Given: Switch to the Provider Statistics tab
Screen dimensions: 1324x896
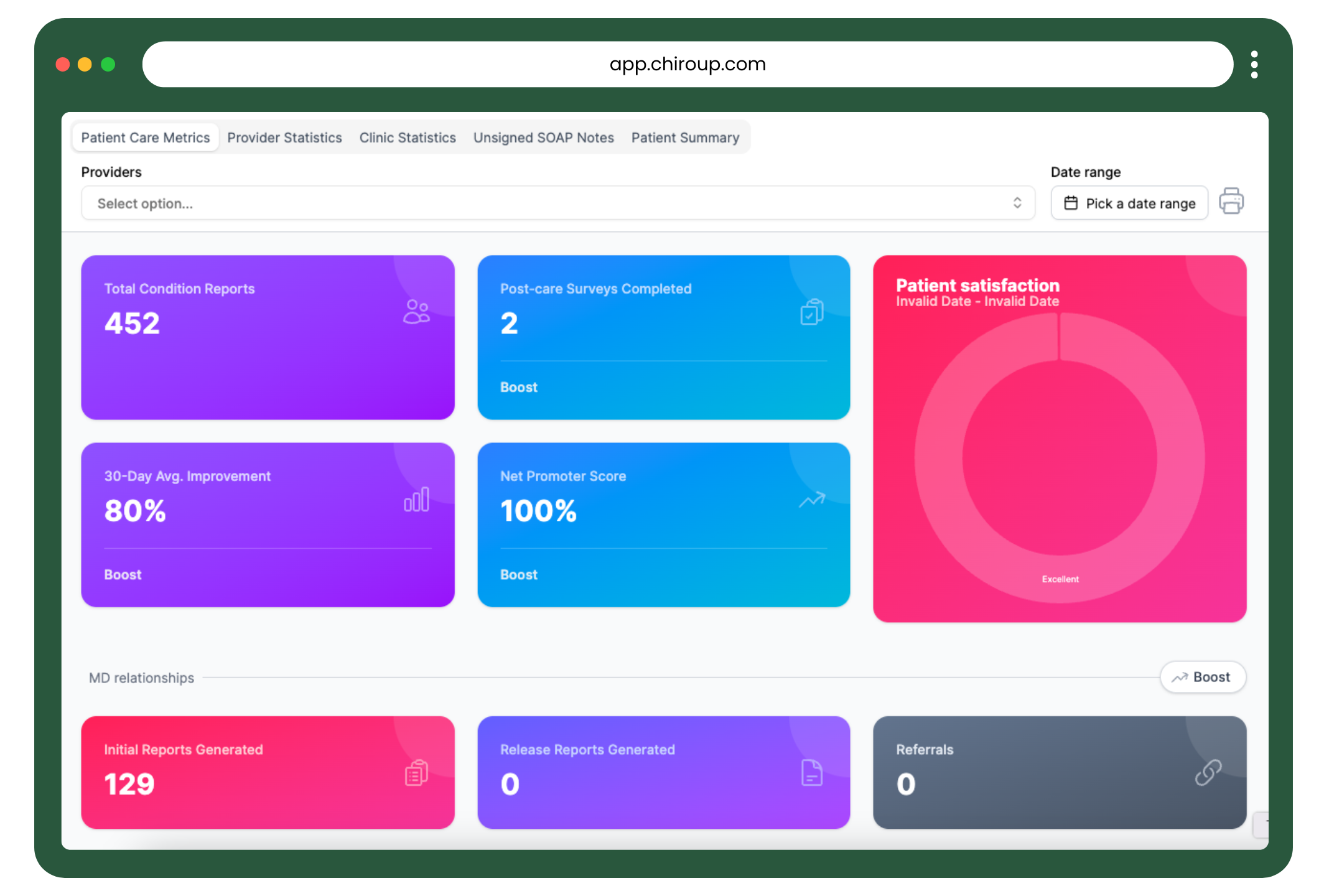Looking at the screenshot, I should coord(284,138).
